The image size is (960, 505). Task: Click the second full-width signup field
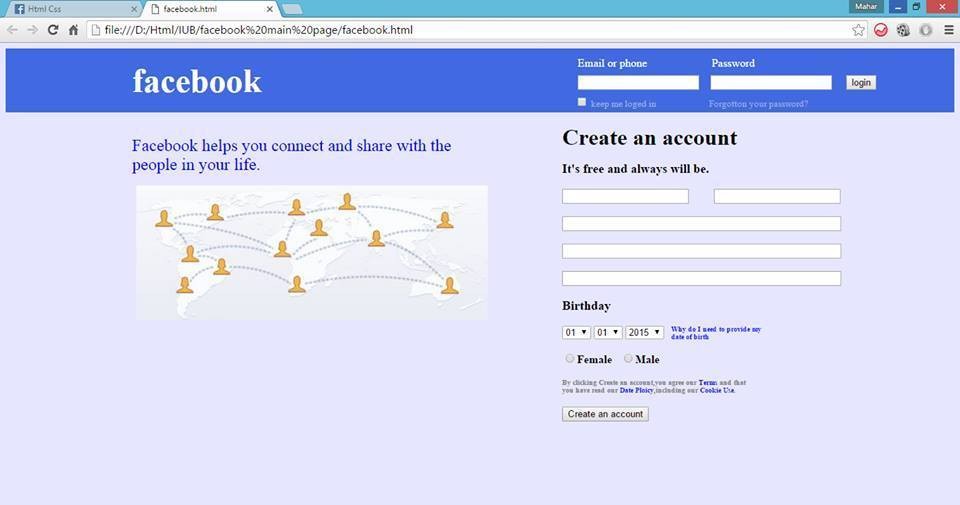coord(702,251)
